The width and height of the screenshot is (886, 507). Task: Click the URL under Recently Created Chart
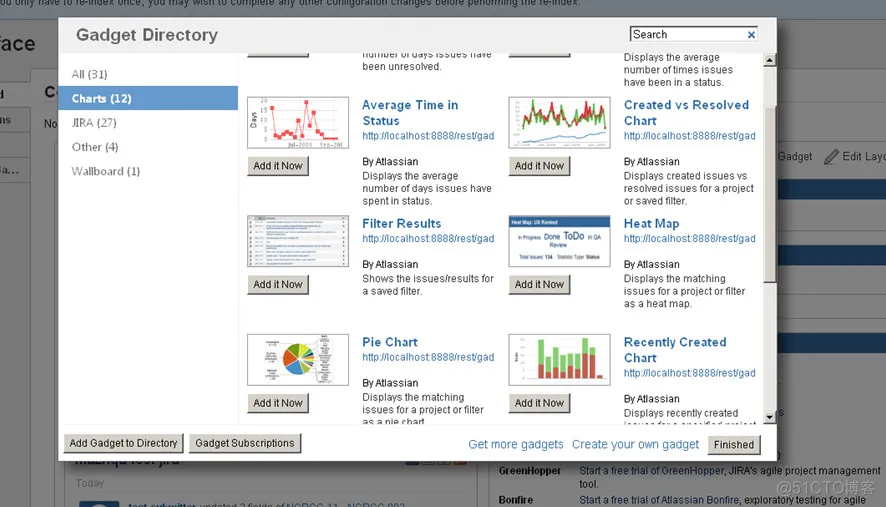(x=689, y=374)
